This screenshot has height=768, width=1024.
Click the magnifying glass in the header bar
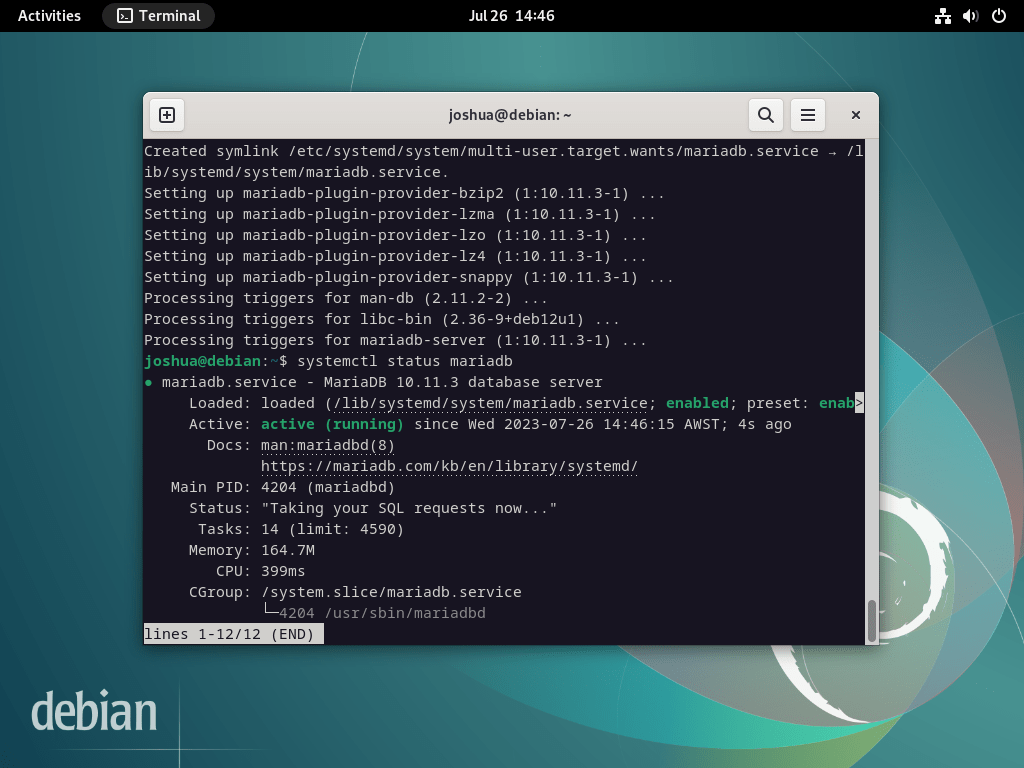(x=766, y=114)
